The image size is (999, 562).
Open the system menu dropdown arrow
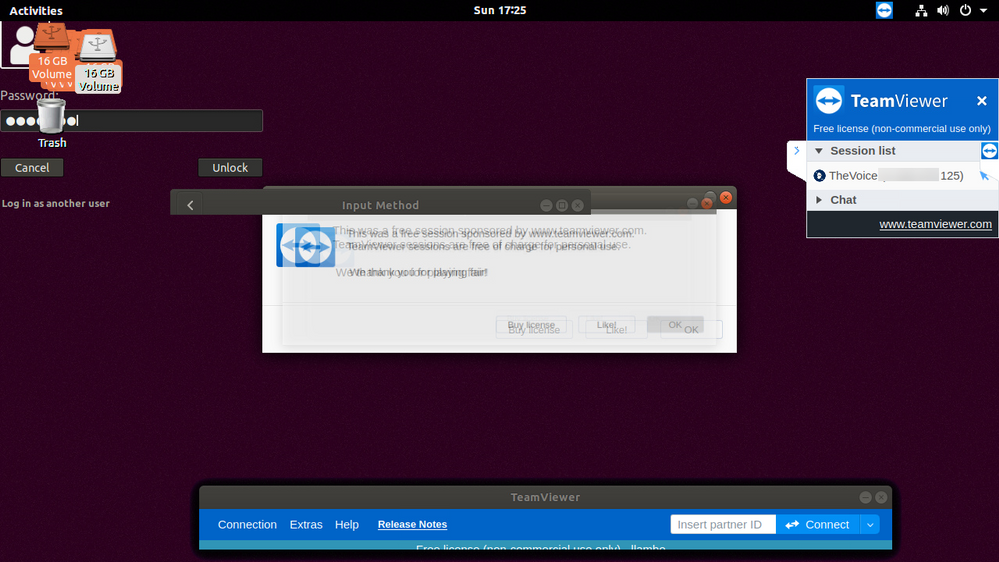pyautogui.click(x=983, y=10)
